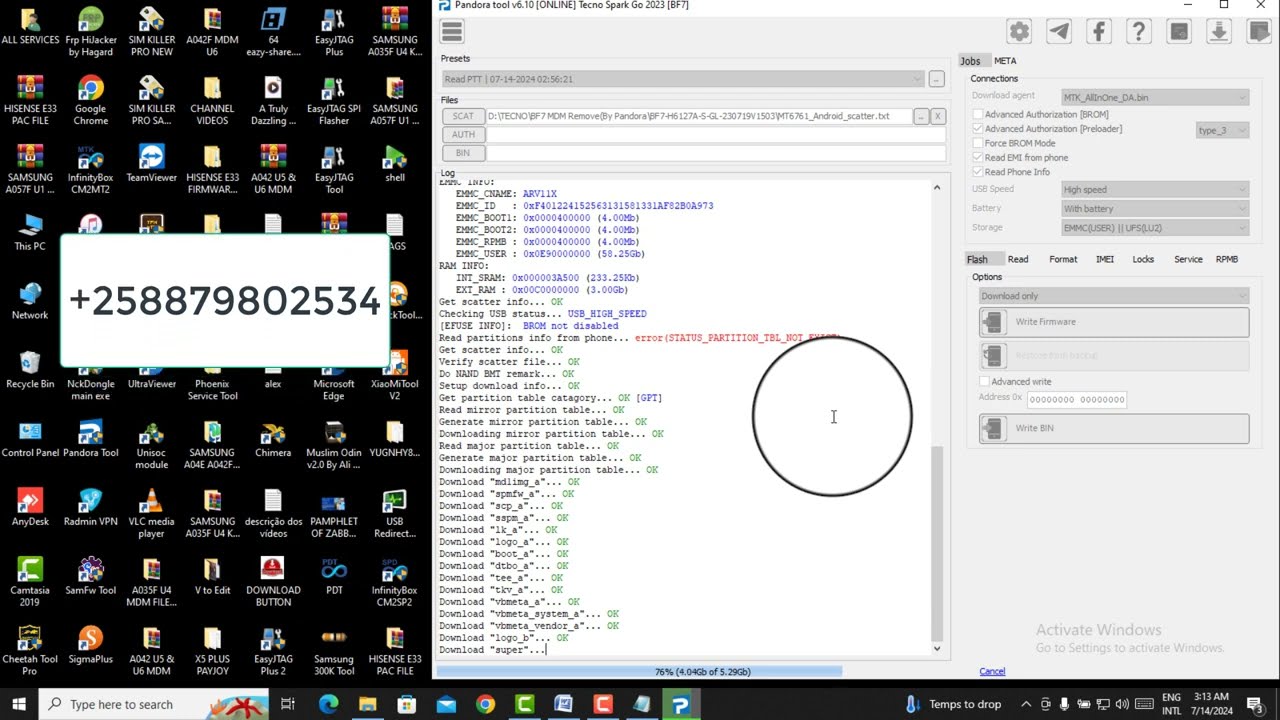Switch to the Format tab
Image resolution: width=1280 pixels, height=720 pixels.
(x=1063, y=259)
